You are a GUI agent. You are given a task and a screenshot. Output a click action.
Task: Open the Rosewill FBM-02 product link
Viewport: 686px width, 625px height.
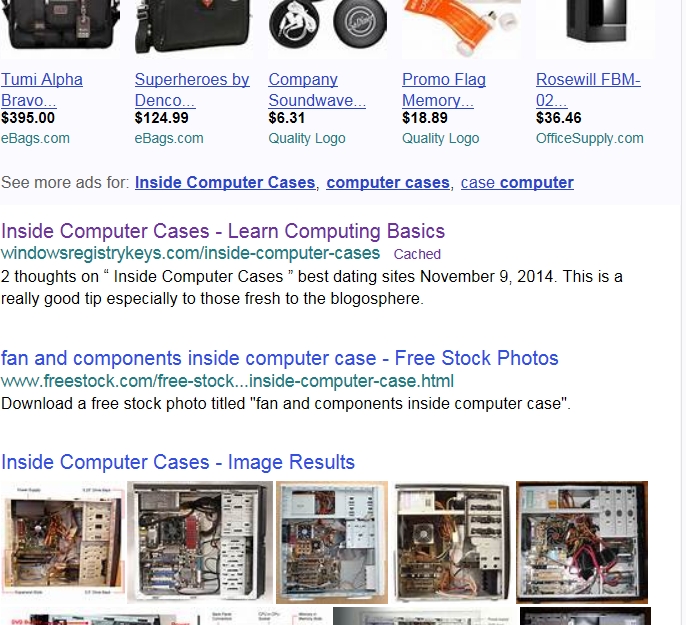pos(588,90)
